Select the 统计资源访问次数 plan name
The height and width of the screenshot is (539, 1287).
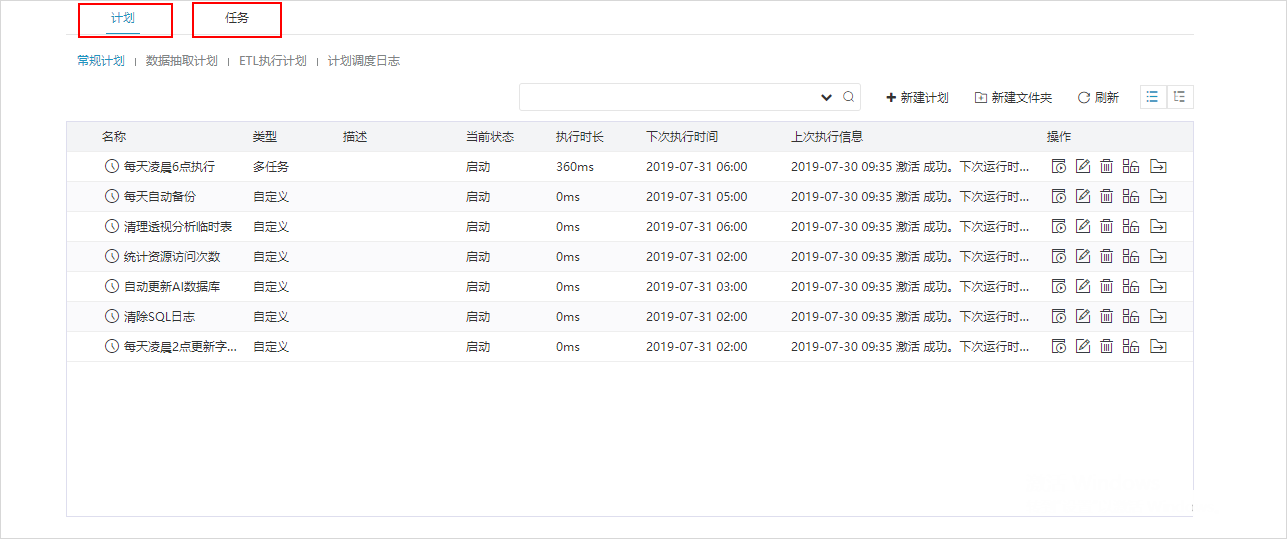pyautogui.click(x=172, y=257)
